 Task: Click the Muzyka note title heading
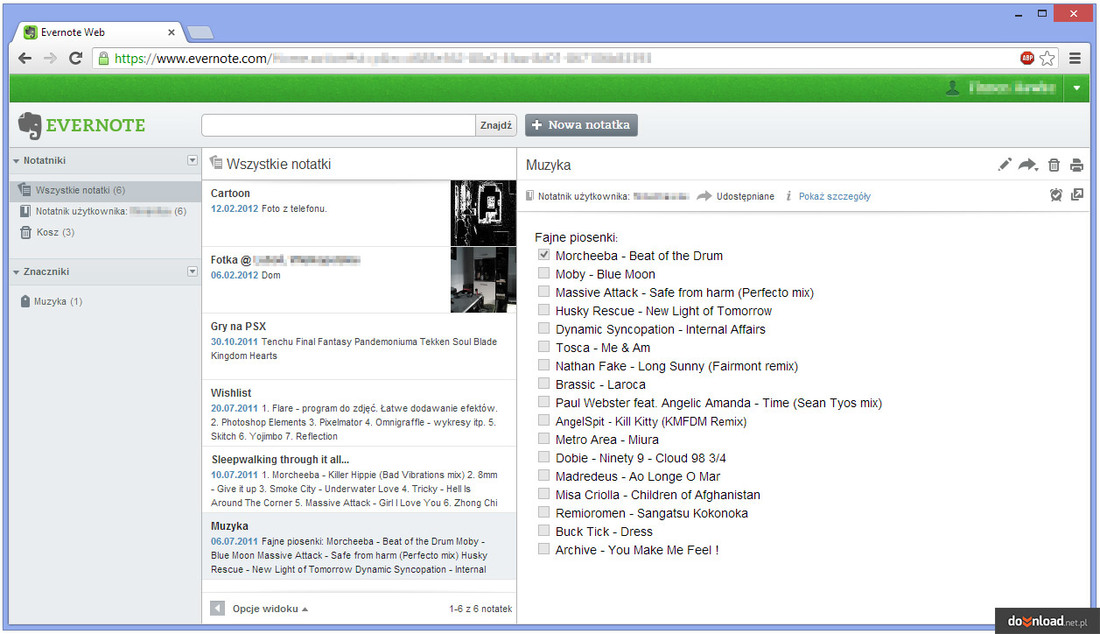point(549,165)
